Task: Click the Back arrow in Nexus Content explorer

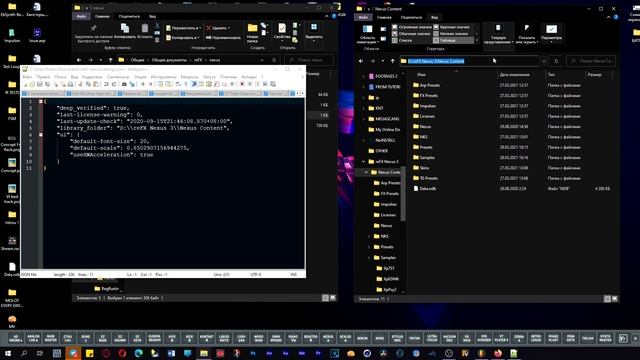Action: tap(361, 61)
